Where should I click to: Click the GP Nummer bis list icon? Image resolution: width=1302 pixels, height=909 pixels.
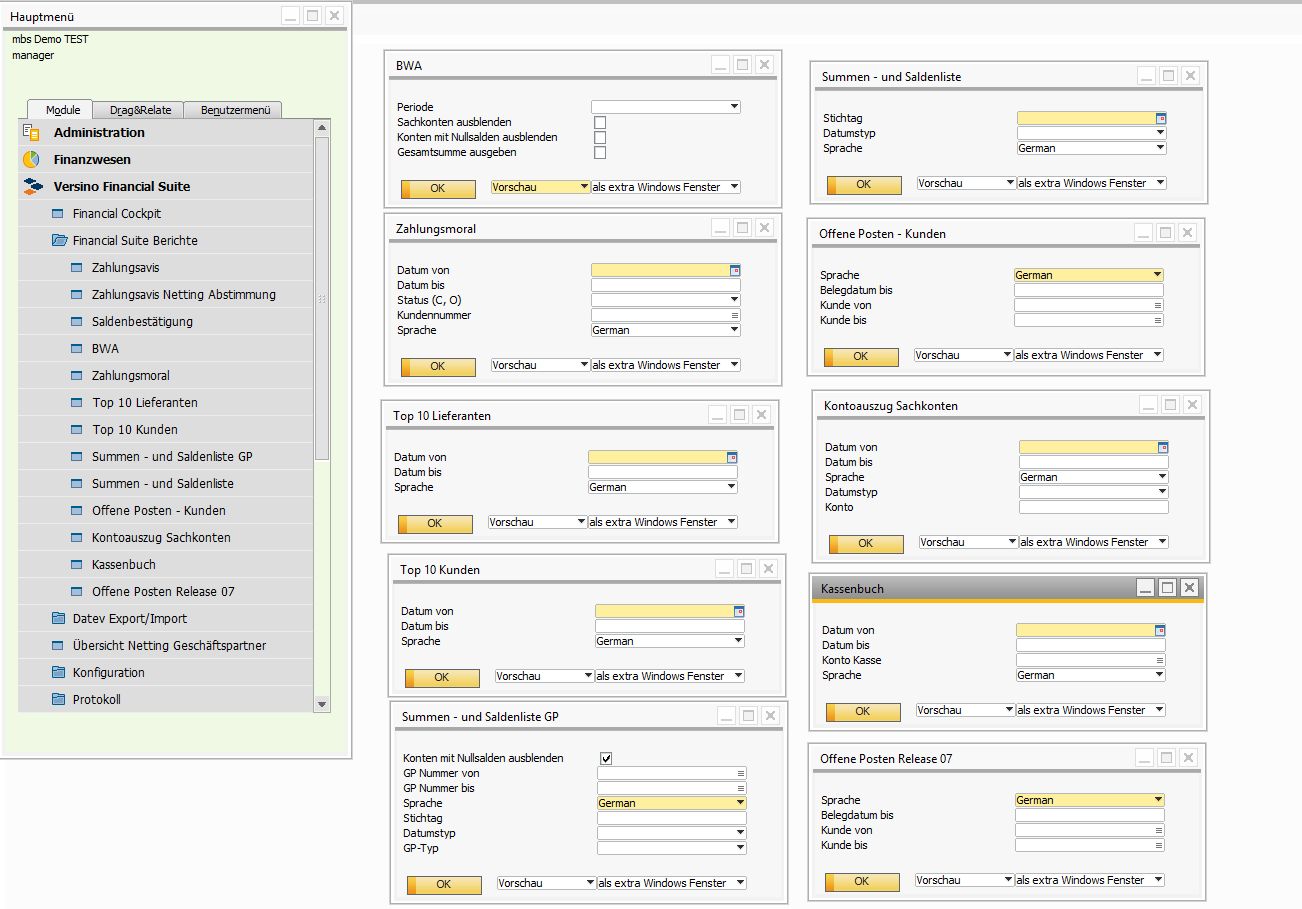pyautogui.click(x=741, y=788)
